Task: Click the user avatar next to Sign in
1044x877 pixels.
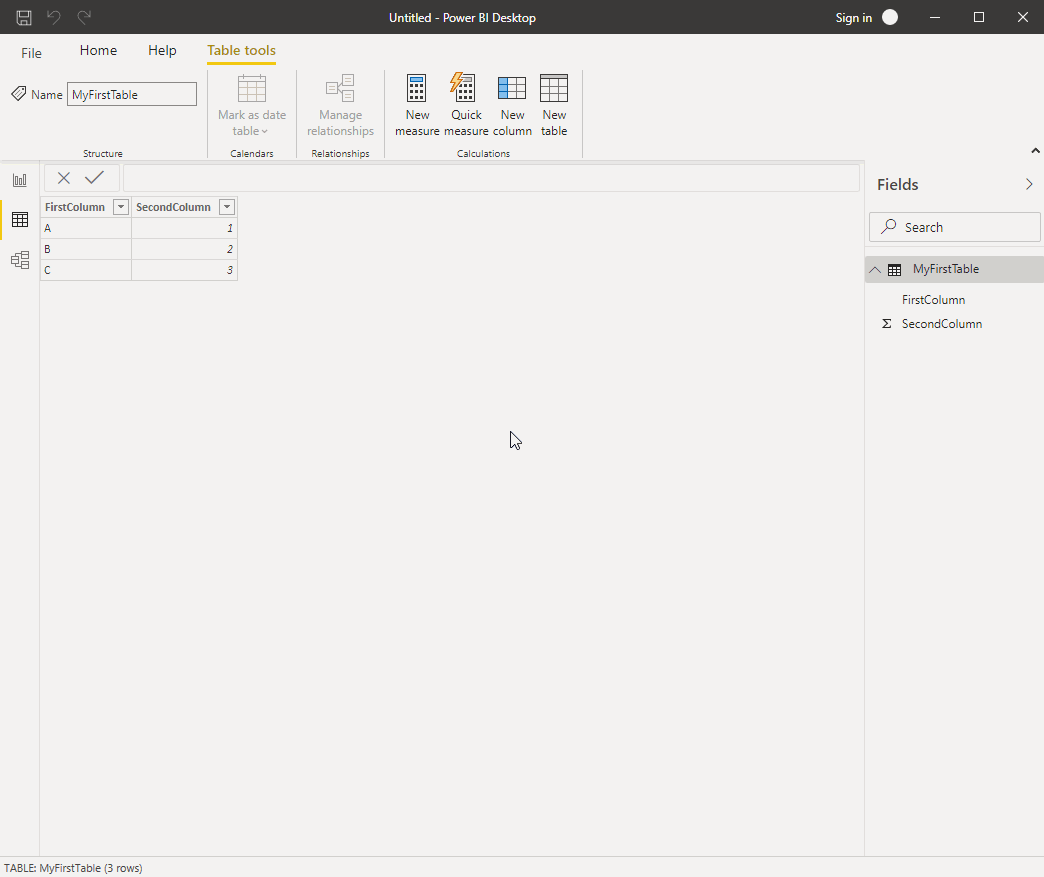Action: pyautogui.click(x=890, y=17)
